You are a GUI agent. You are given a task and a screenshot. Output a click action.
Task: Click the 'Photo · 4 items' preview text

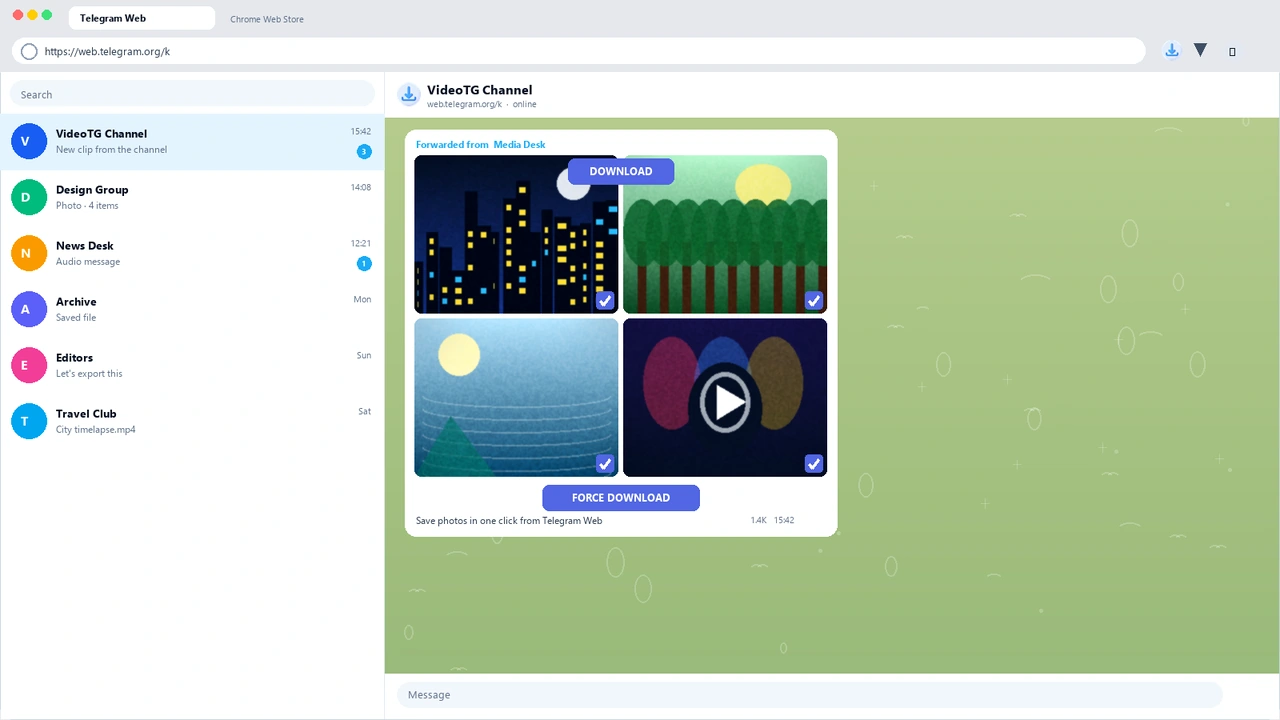(x=87, y=206)
